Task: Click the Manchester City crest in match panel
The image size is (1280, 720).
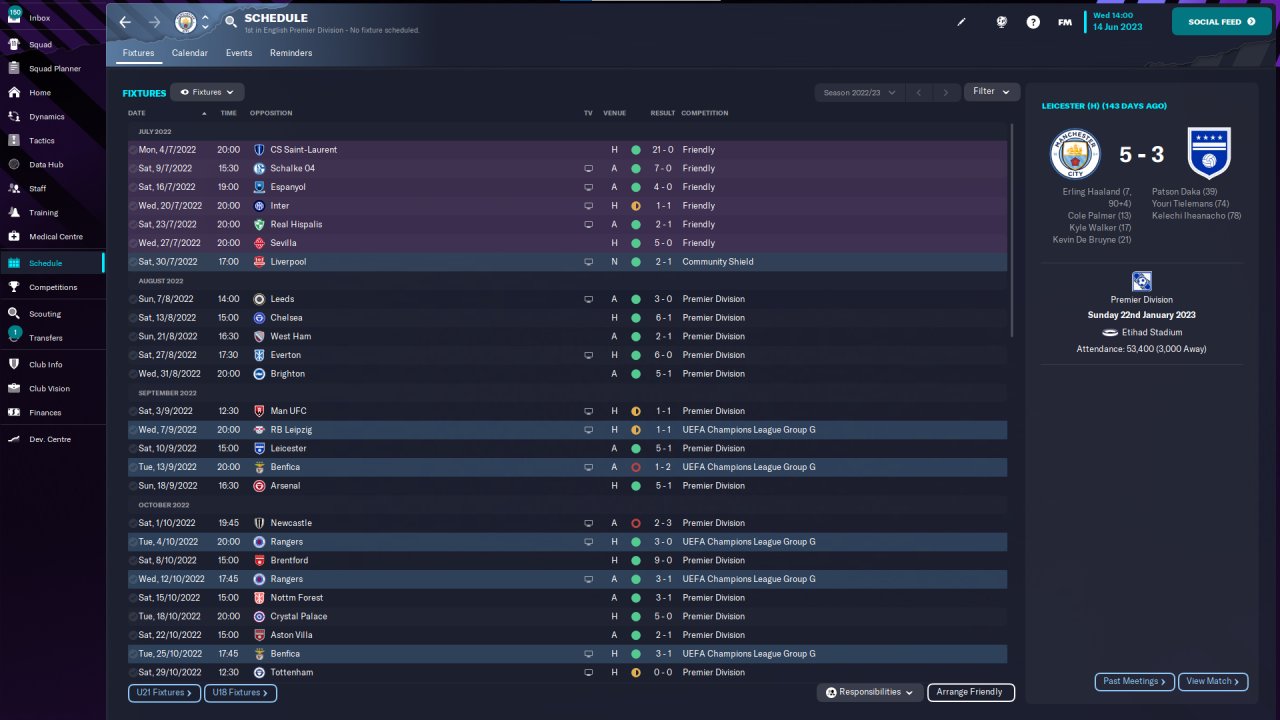Action: (1075, 154)
